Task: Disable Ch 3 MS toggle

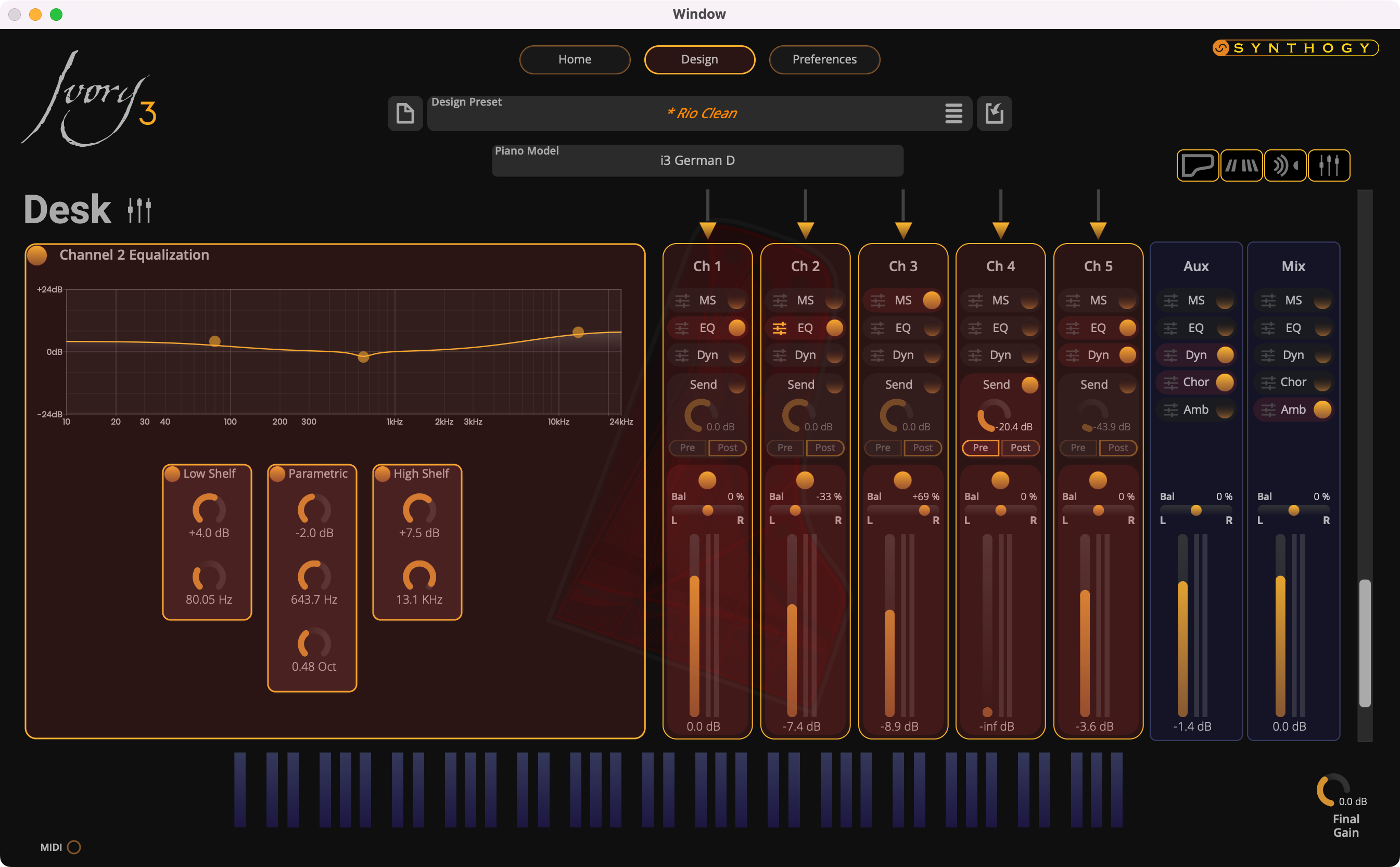Action: click(x=932, y=300)
